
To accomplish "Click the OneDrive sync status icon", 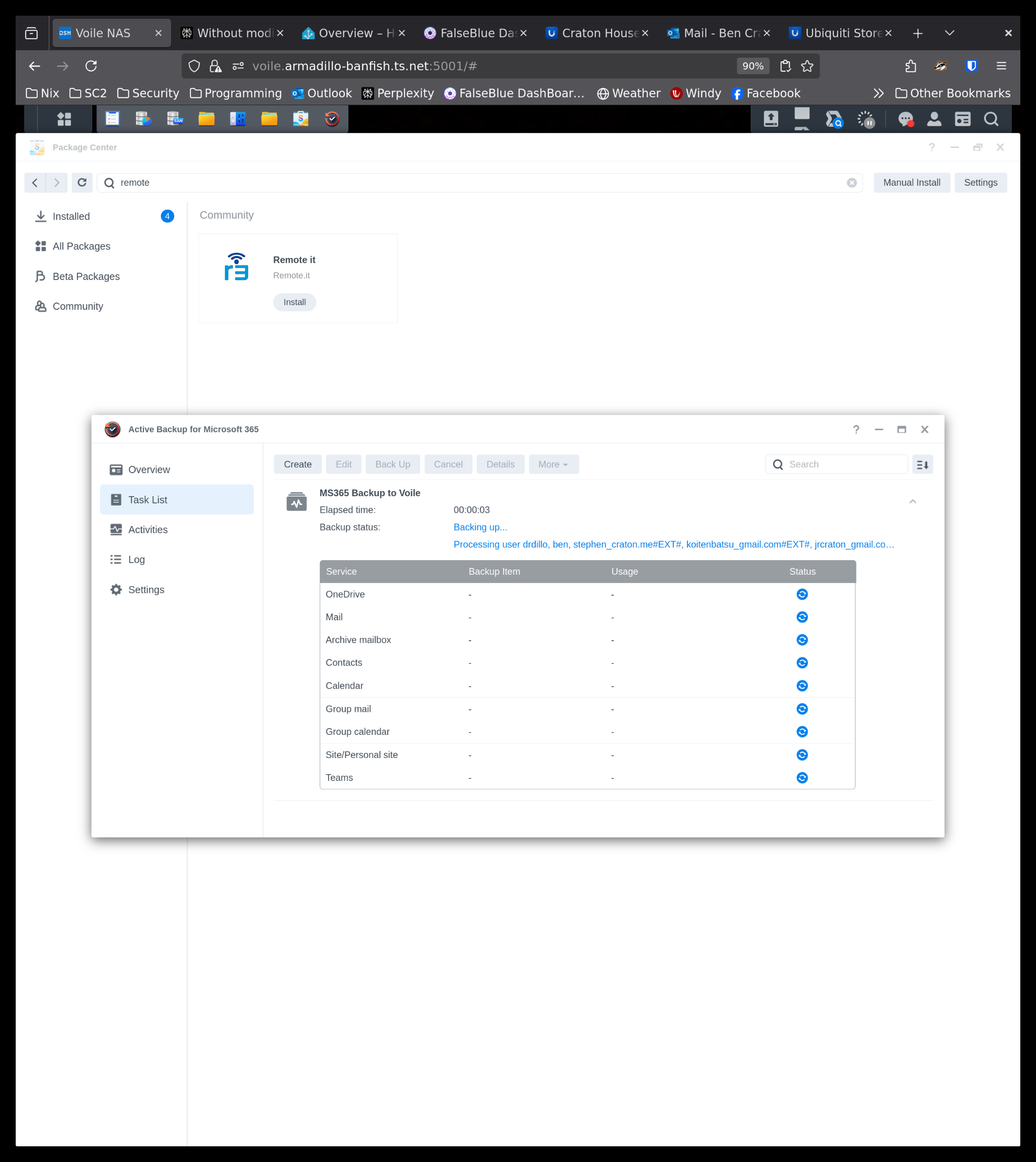I will coord(802,595).
